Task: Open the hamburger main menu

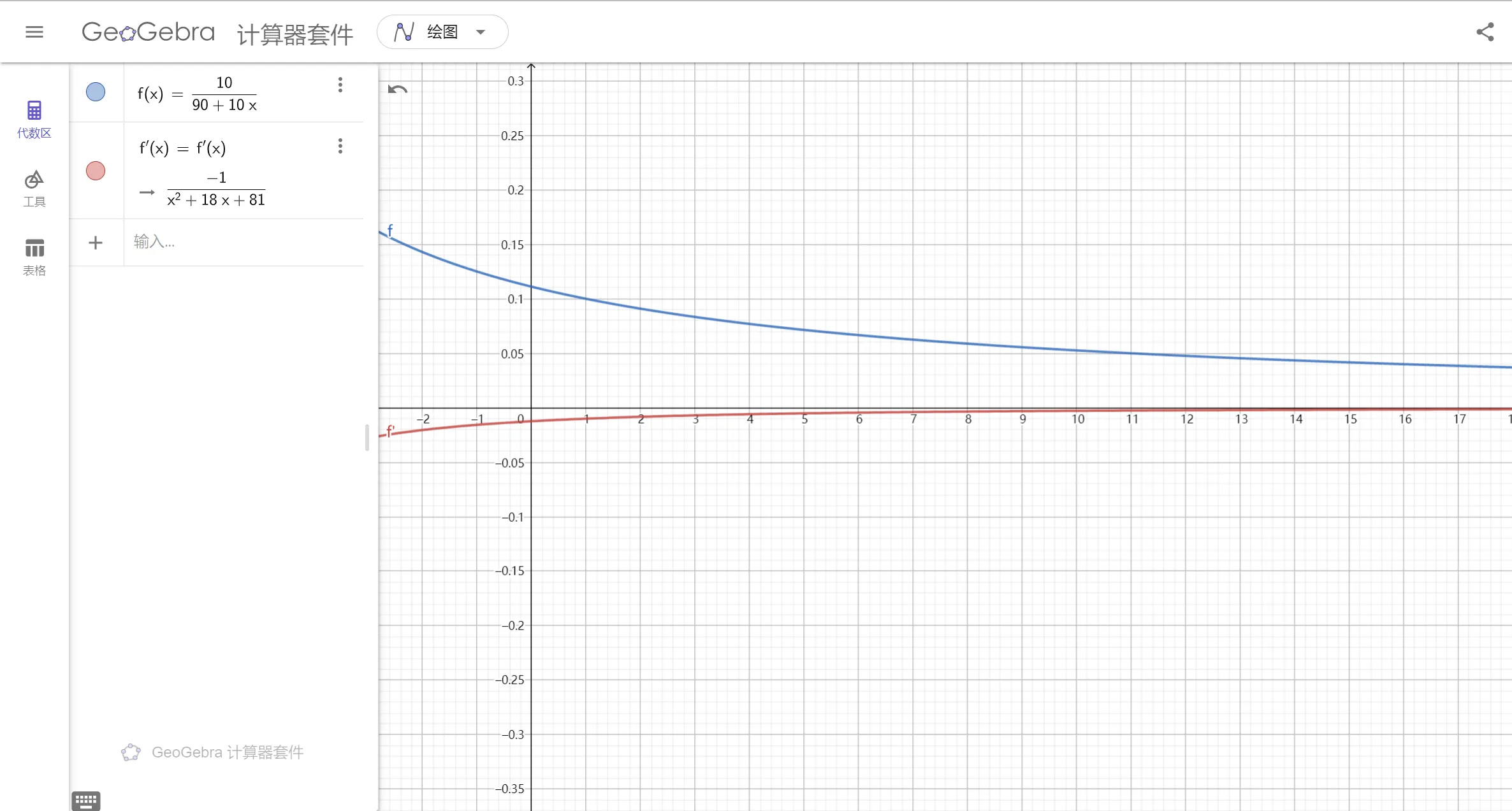Action: [x=34, y=32]
